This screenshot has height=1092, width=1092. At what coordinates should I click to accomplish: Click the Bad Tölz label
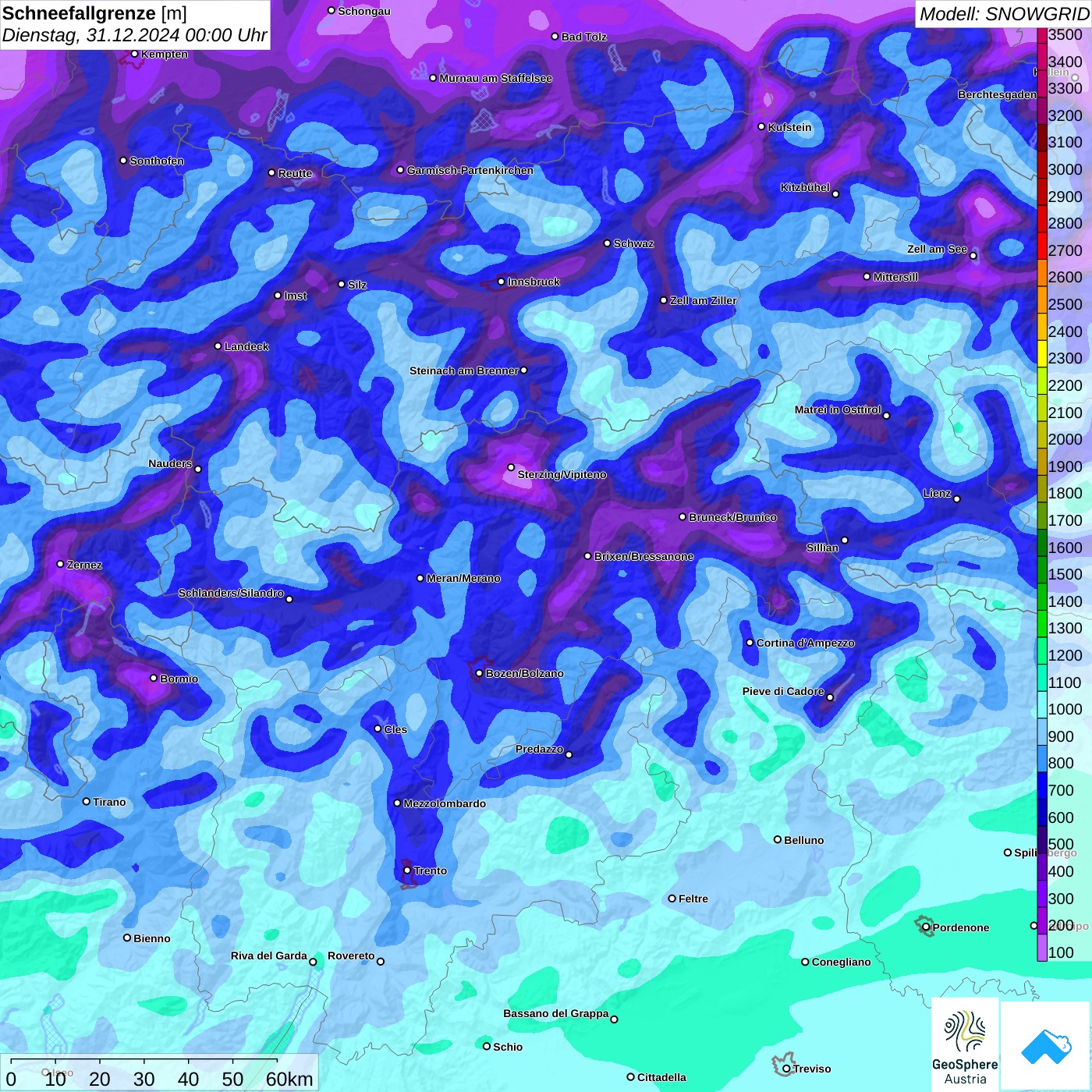(583, 37)
